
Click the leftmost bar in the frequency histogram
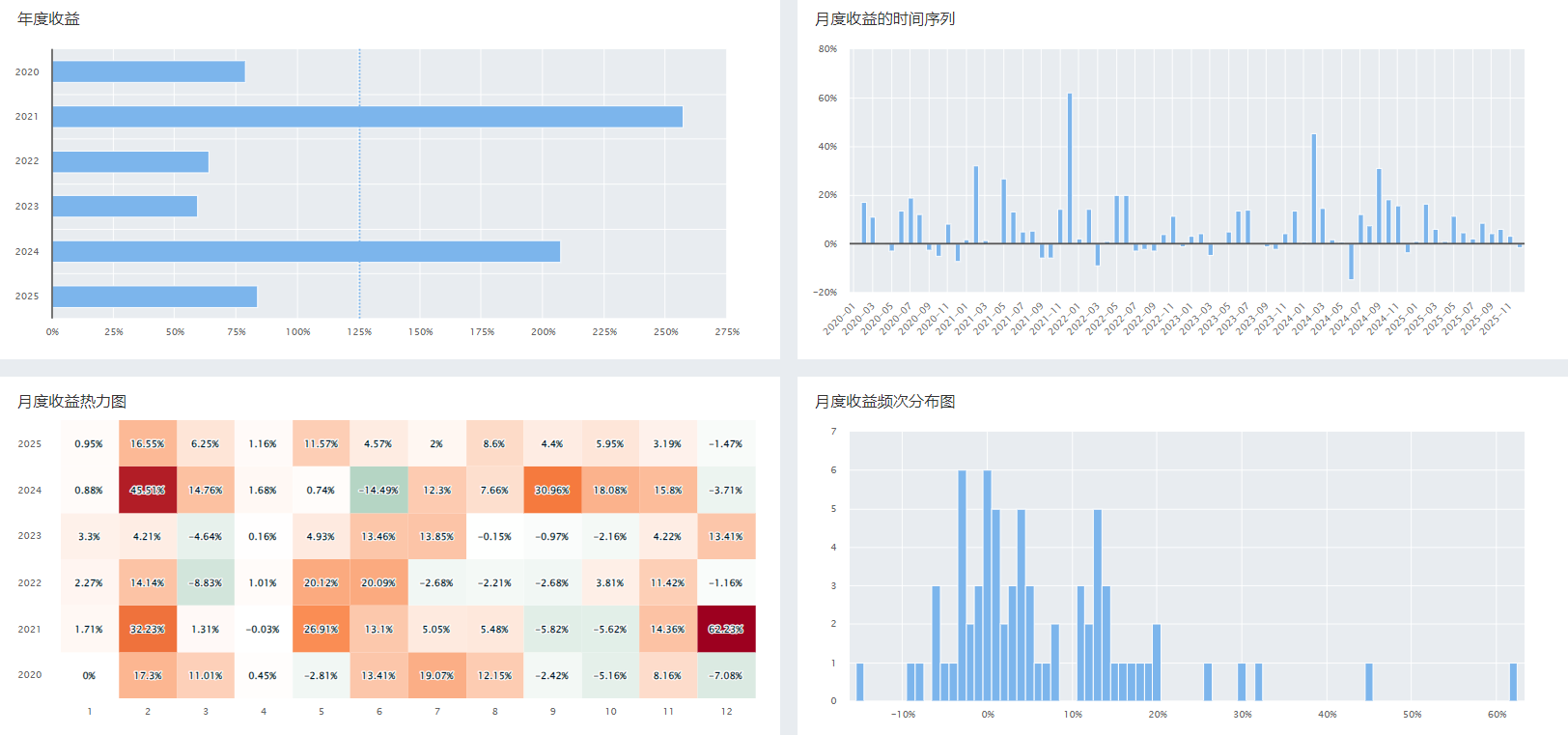(x=860, y=682)
